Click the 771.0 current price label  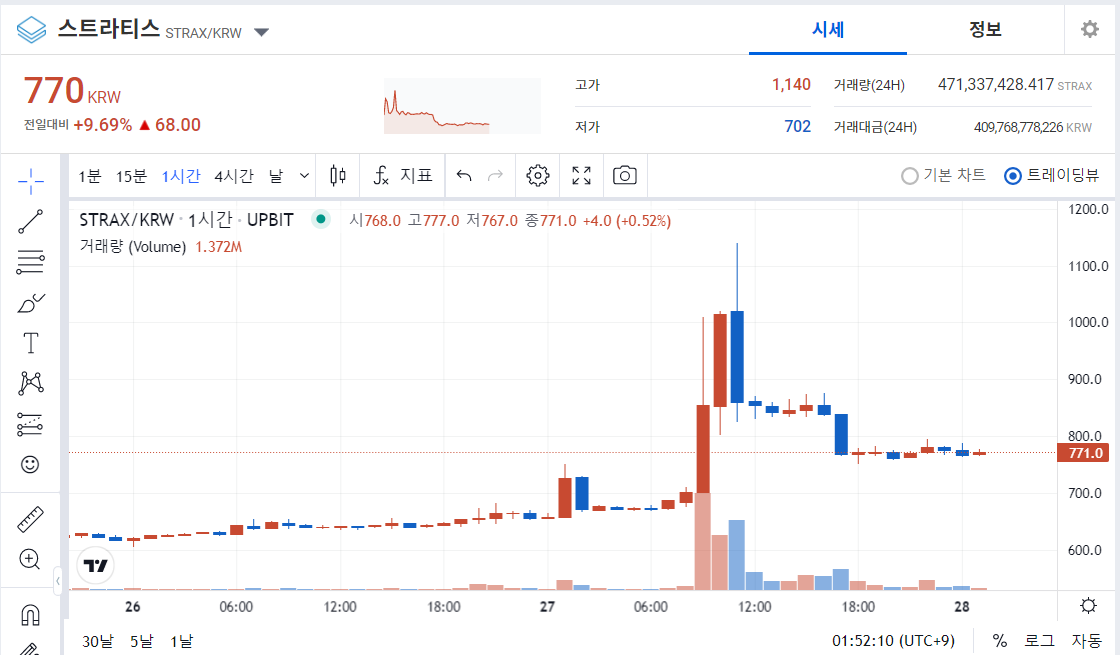(1085, 453)
